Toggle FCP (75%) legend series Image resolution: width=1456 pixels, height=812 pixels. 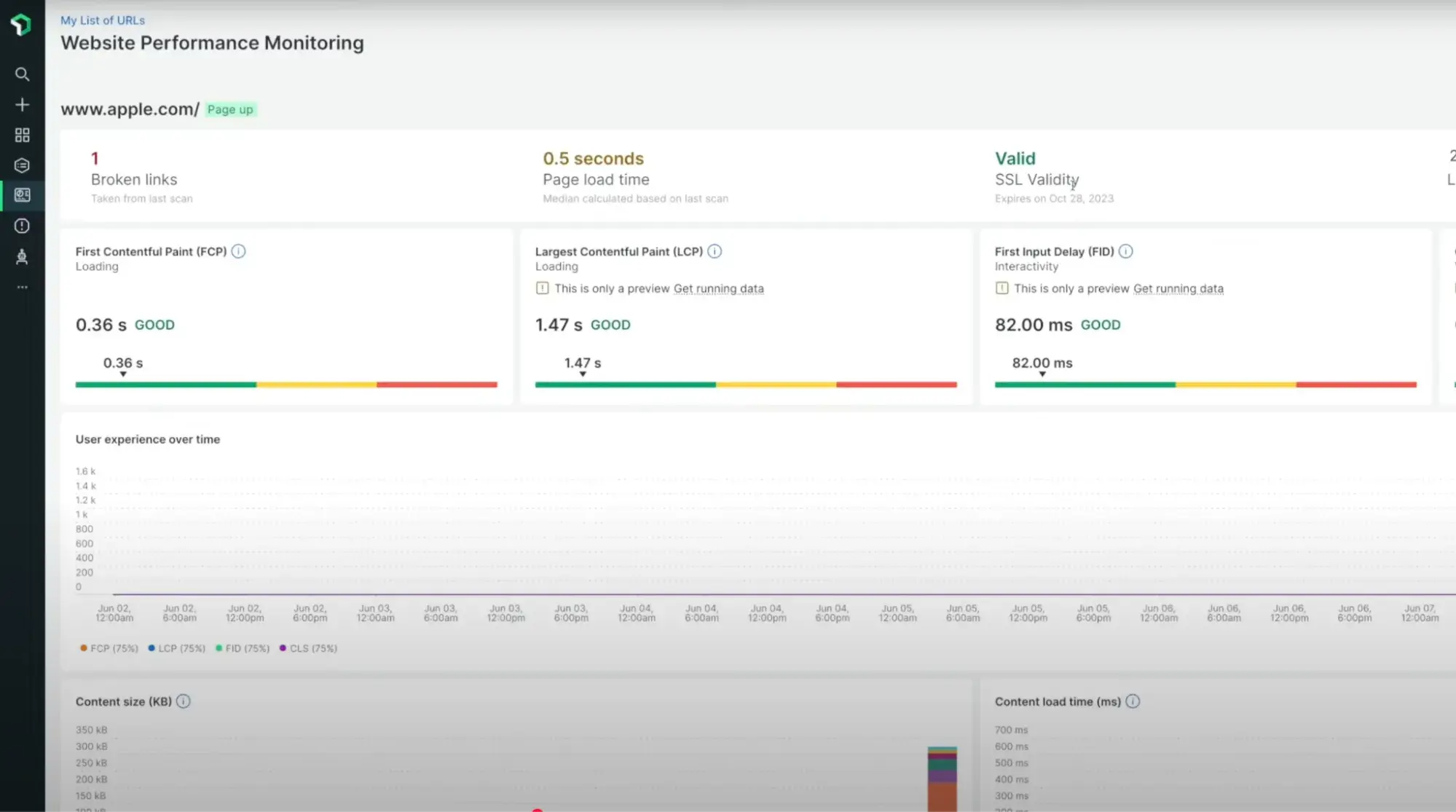[109, 648]
